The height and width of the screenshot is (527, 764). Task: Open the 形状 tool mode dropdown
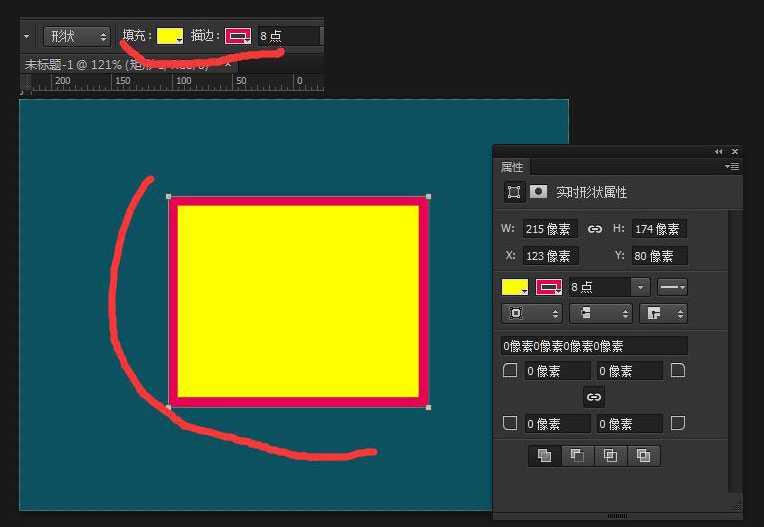(x=76, y=37)
